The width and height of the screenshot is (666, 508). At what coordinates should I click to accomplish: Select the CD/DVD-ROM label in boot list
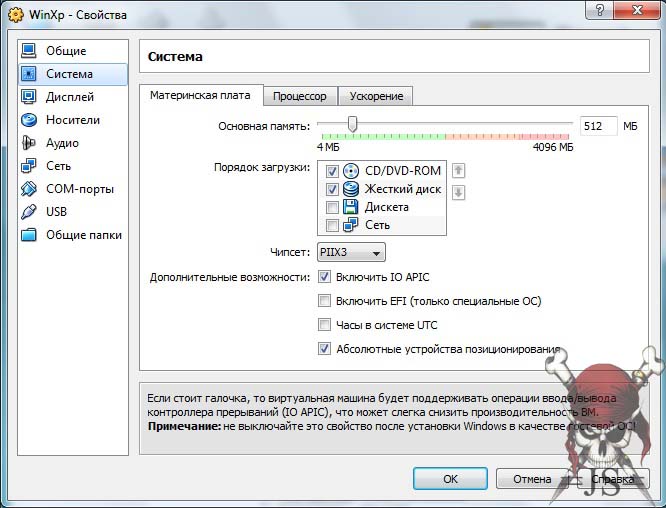403,171
